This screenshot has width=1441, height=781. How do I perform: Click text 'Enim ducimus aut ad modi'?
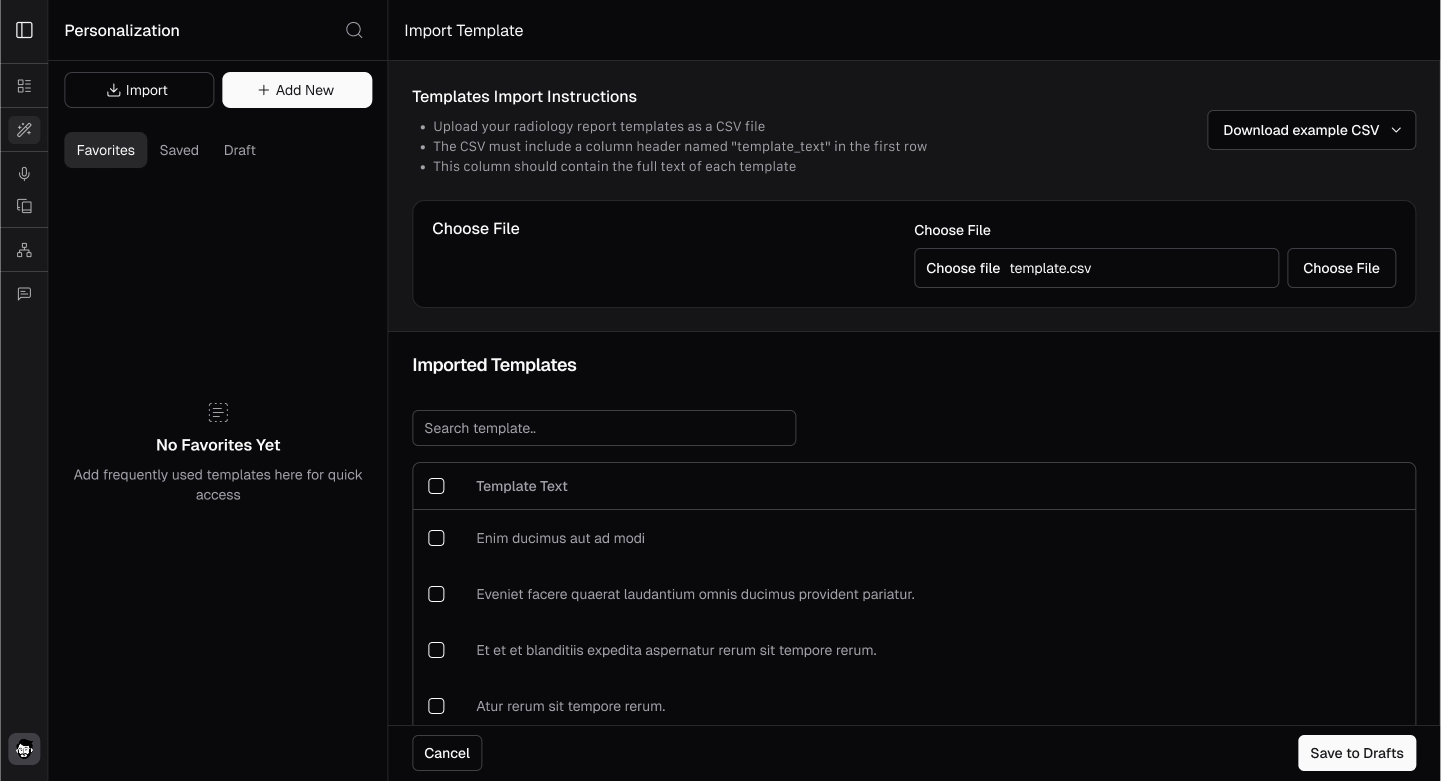click(x=561, y=538)
